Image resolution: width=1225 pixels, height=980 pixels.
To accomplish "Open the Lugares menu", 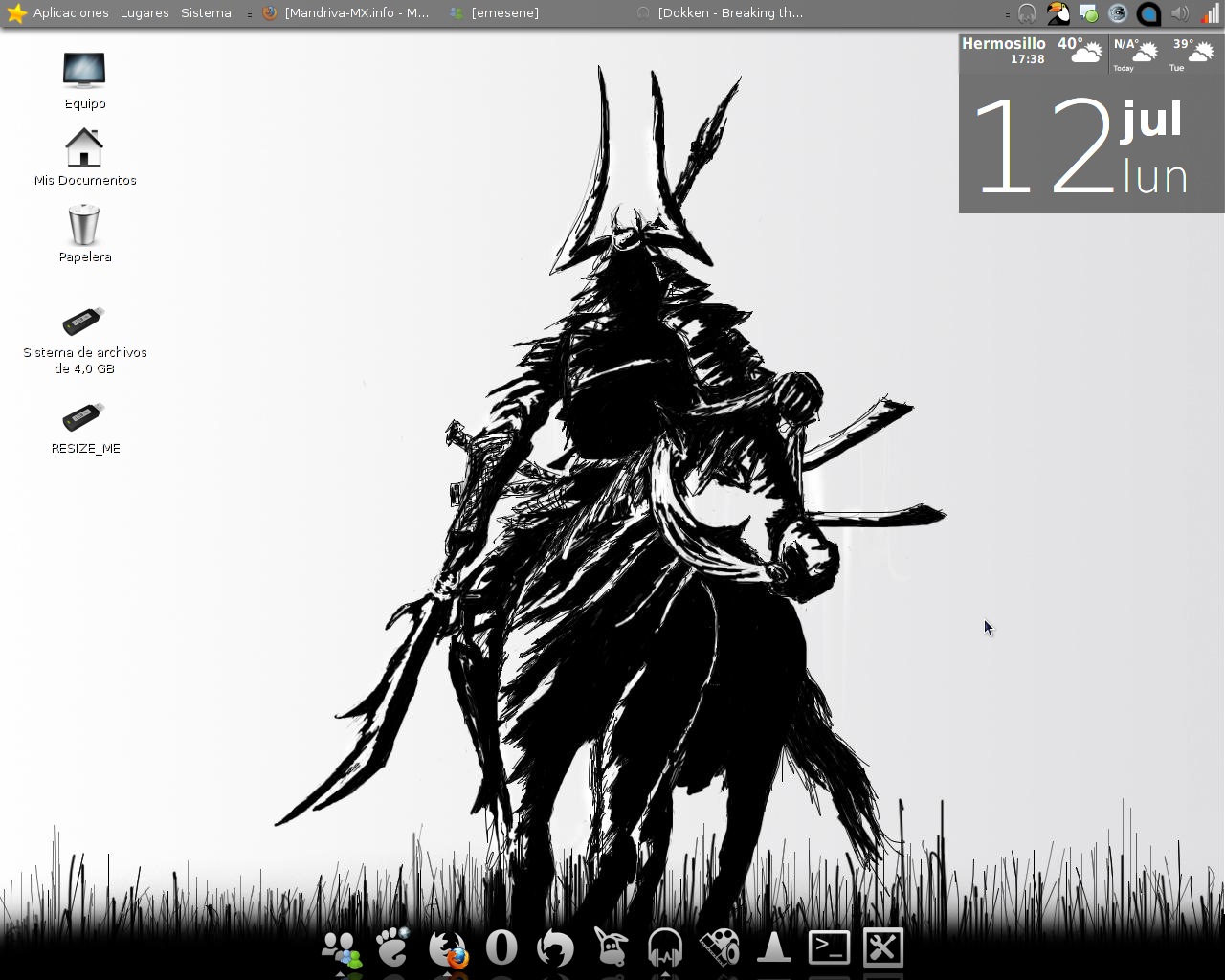I will point(145,13).
